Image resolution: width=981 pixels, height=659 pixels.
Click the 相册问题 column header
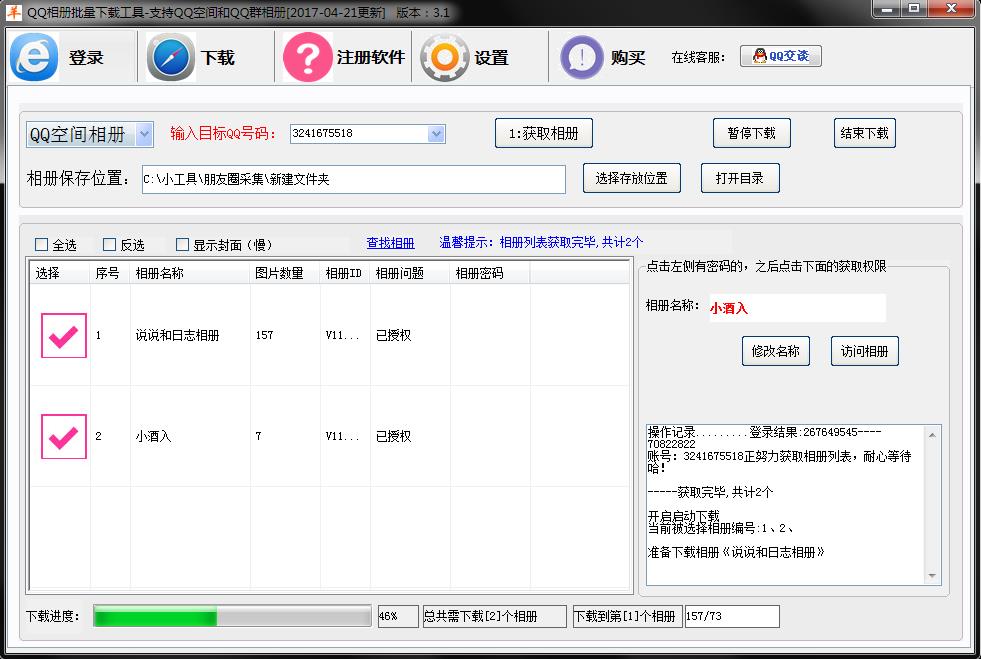[410, 273]
